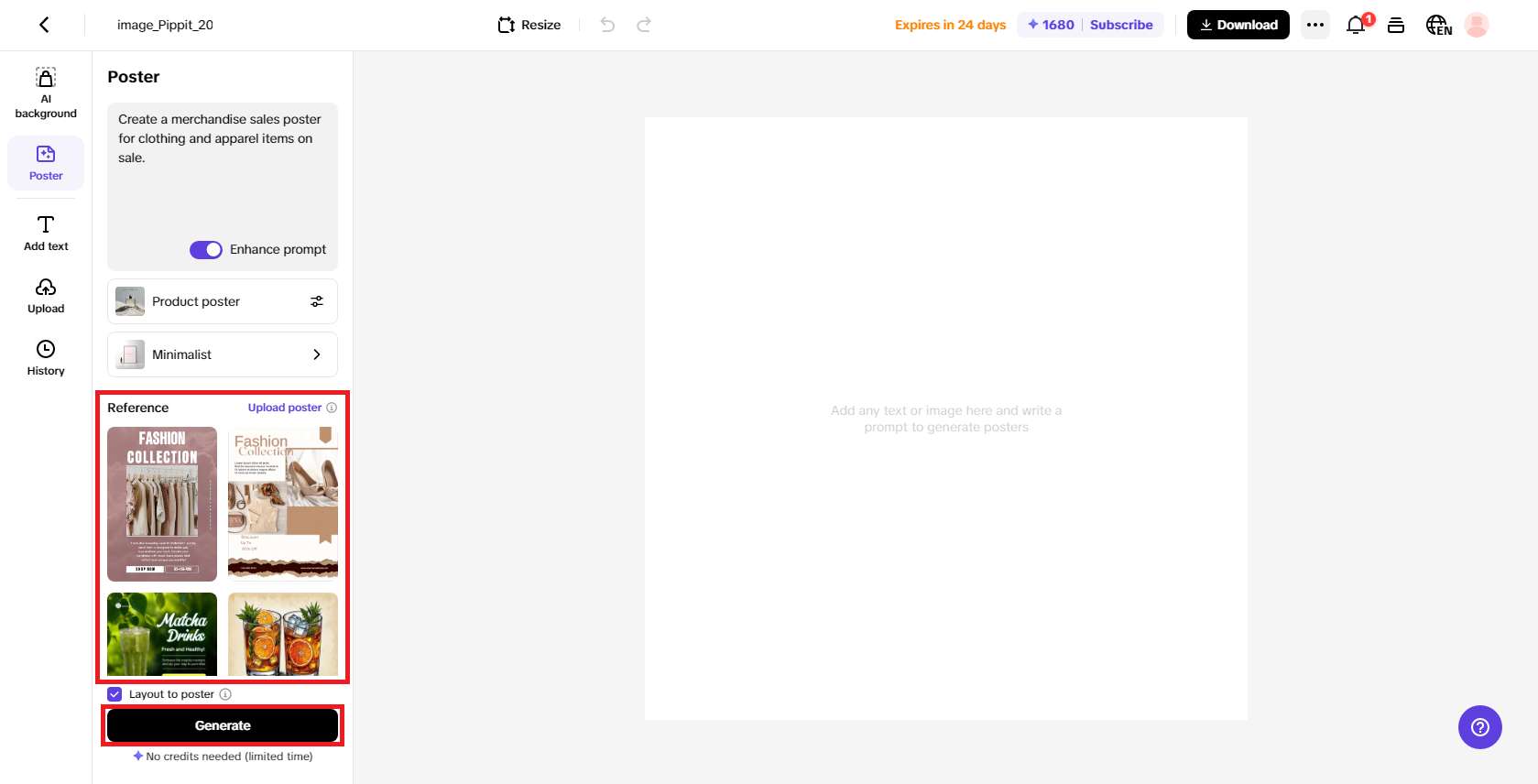Click the sliders icon on Product poster

click(x=317, y=301)
